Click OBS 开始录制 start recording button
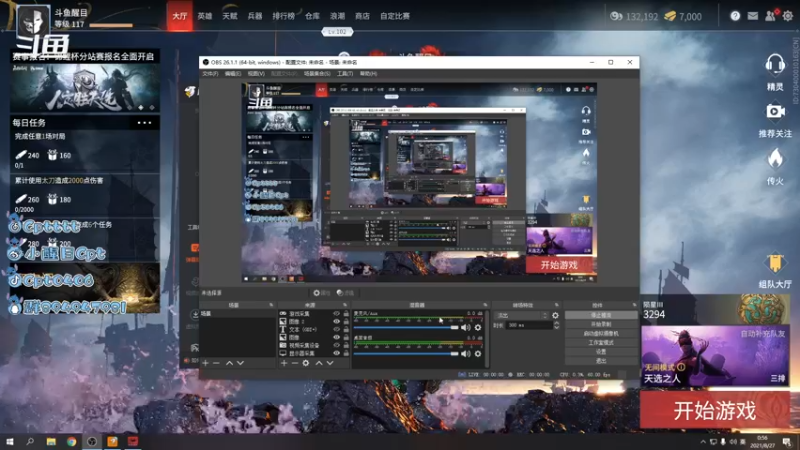 click(601, 324)
